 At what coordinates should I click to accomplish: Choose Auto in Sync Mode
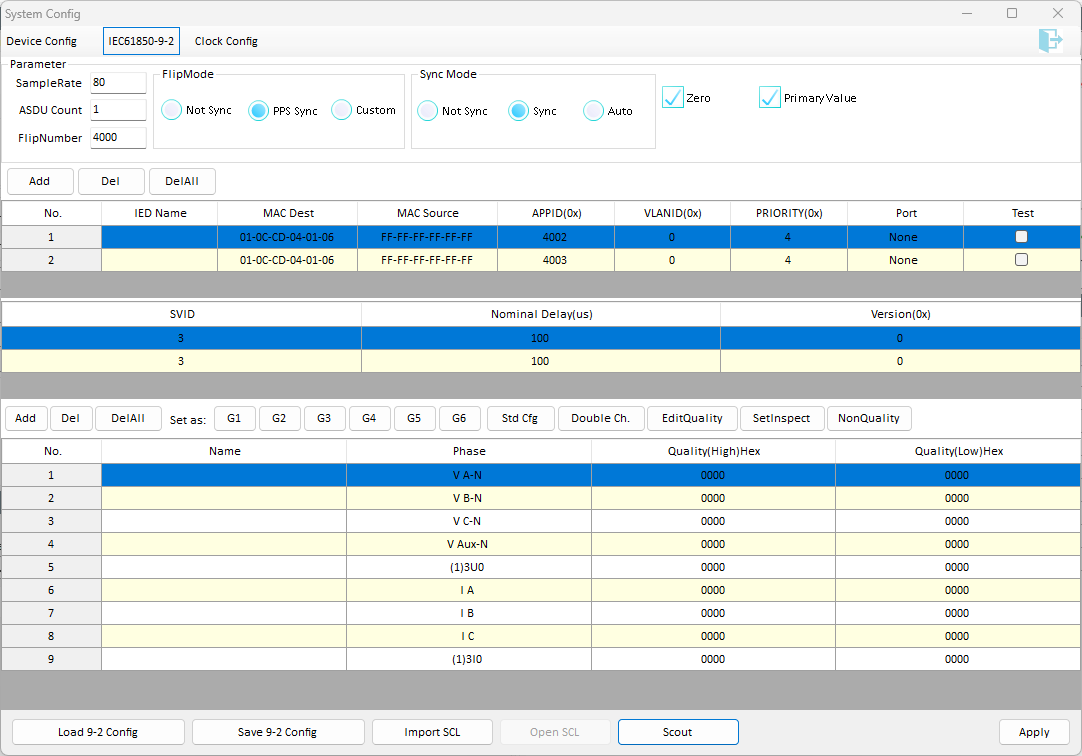(593, 110)
